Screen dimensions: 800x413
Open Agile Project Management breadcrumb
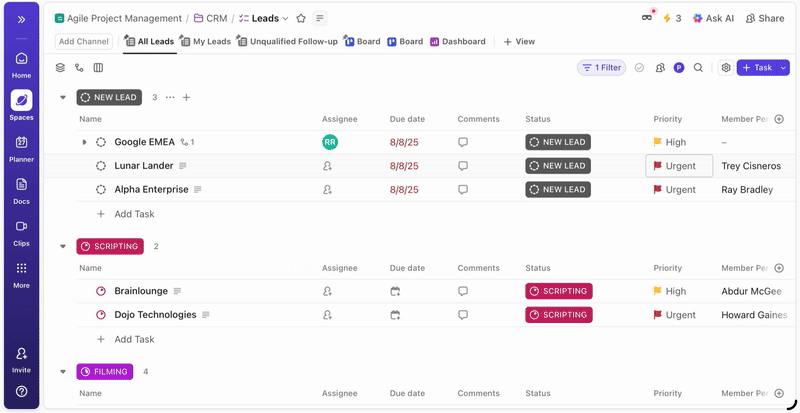tap(118, 18)
